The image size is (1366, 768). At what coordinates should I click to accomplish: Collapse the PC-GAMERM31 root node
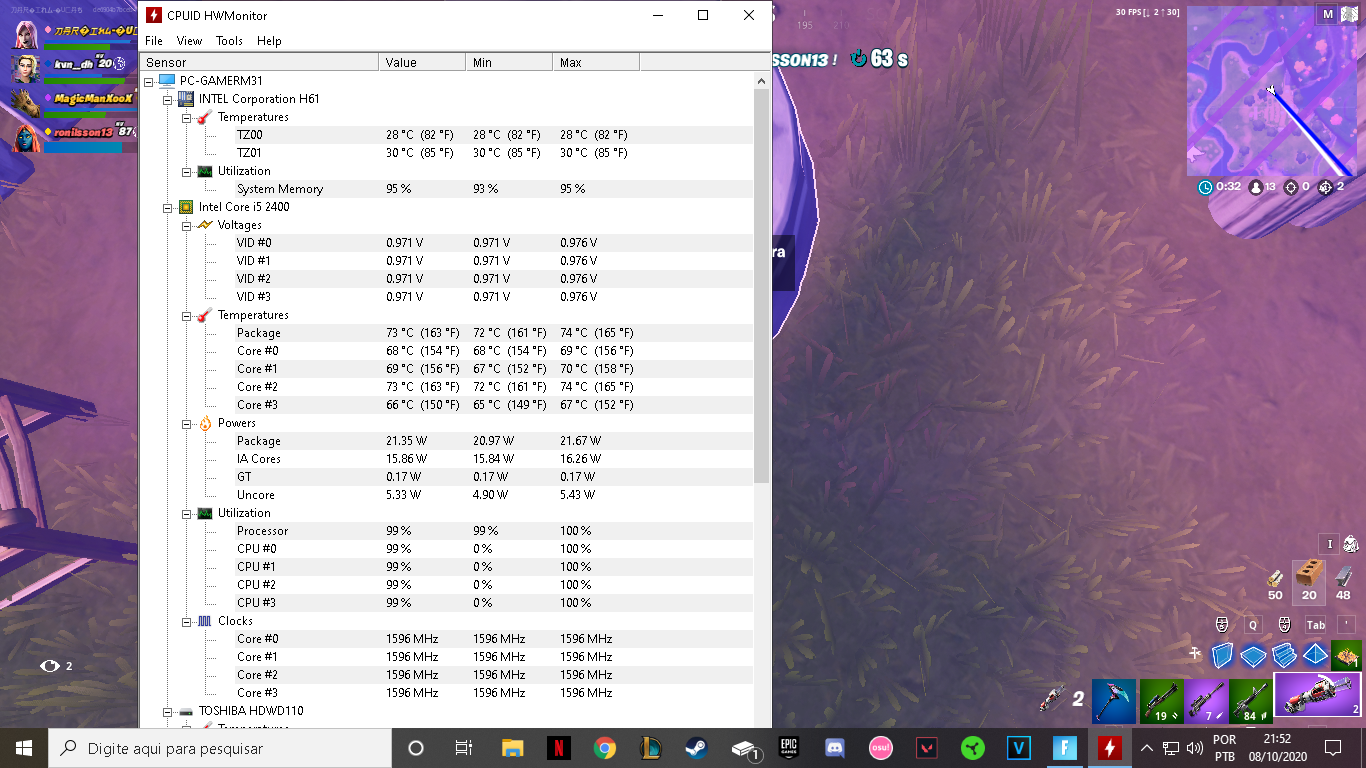pos(149,81)
